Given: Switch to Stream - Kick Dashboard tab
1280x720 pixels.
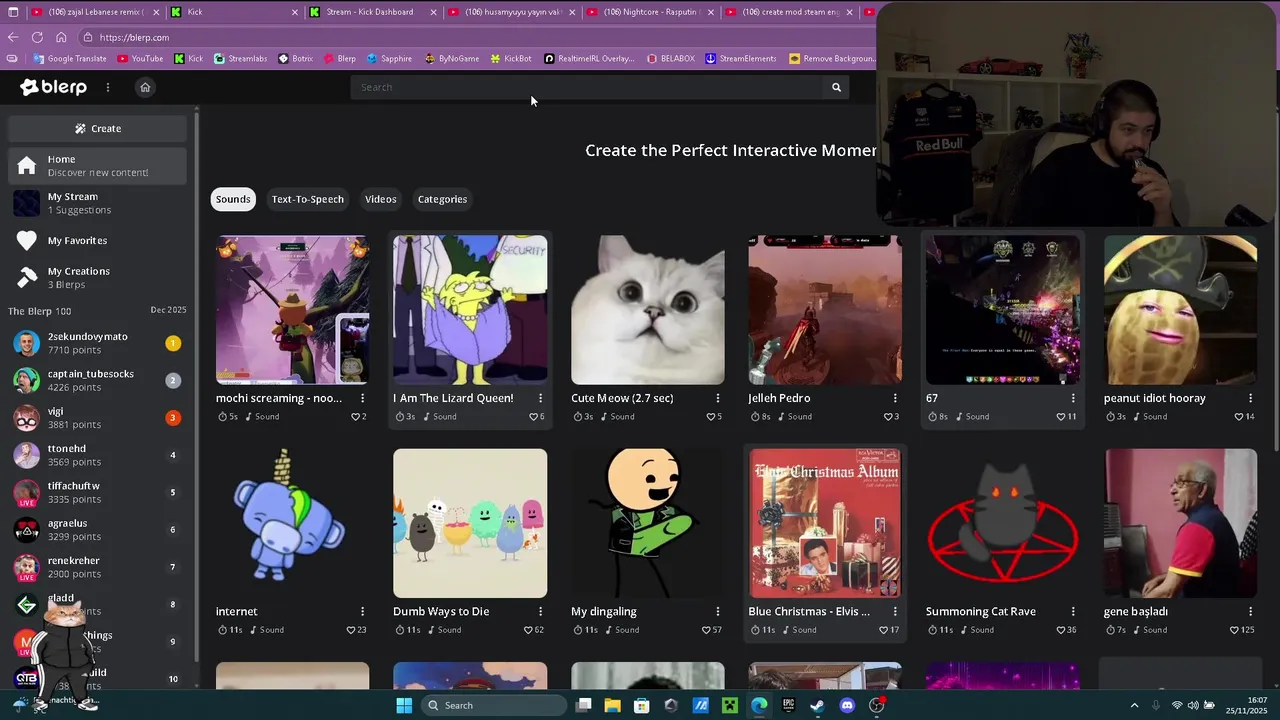Looking at the screenshot, I should click(x=370, y=12).
